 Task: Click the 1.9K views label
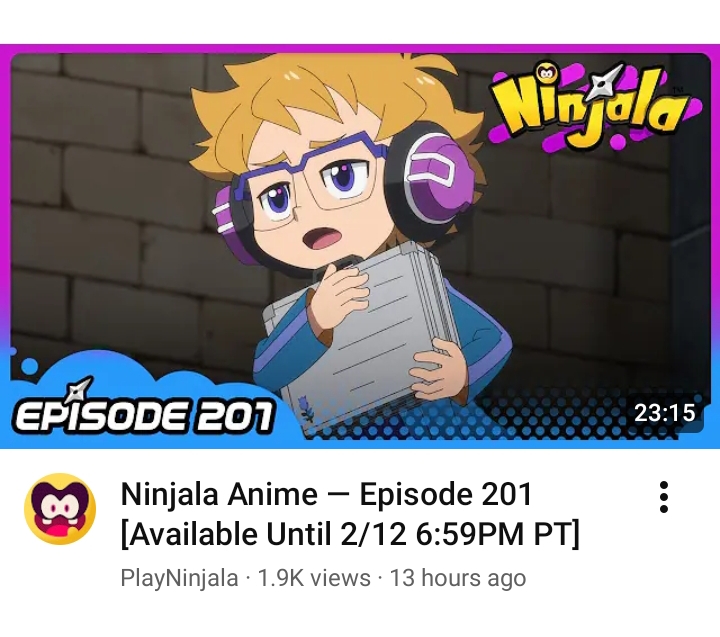tap(314, 578)
